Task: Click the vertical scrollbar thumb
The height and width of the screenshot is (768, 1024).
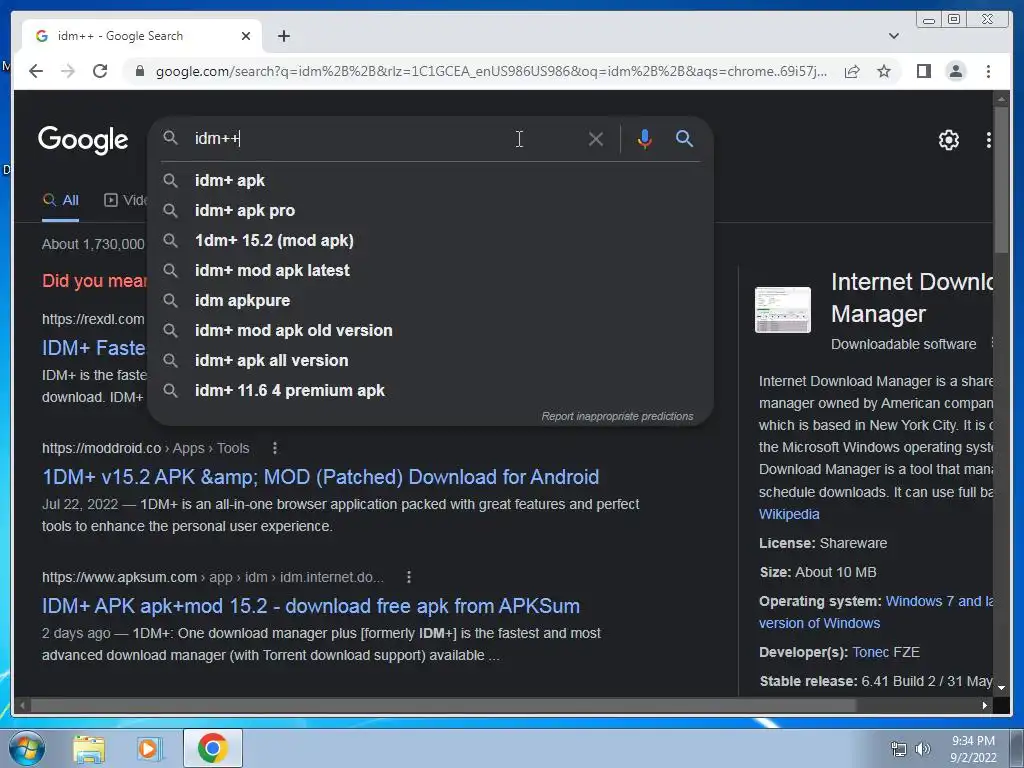Action: pyautogui.click(x=1001, y=180)
